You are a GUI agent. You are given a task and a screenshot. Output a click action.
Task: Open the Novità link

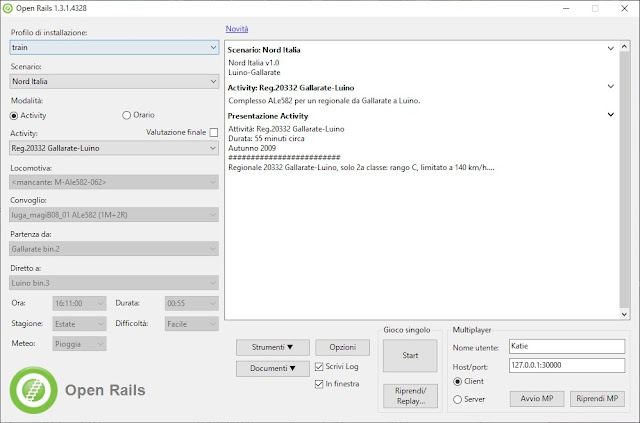click(x=237, y=29)
